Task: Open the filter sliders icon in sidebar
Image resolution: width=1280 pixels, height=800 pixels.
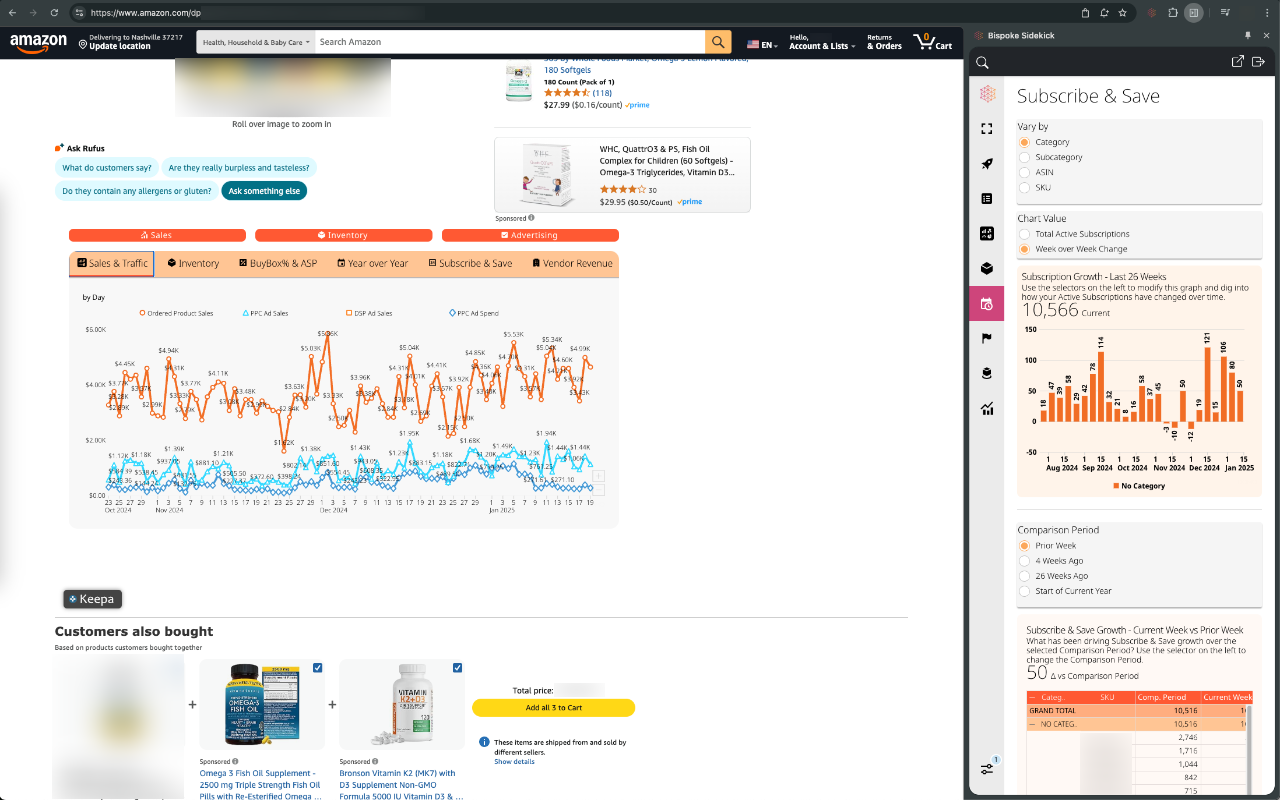Action: 988,768
